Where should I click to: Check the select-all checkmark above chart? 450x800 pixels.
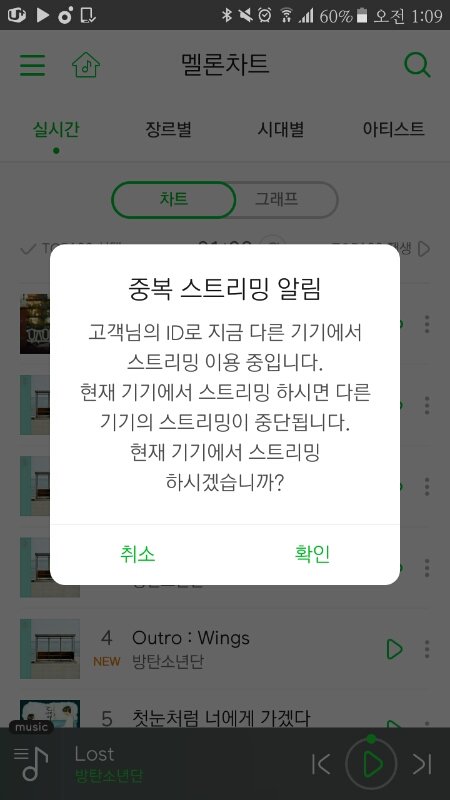coord(28,249)
